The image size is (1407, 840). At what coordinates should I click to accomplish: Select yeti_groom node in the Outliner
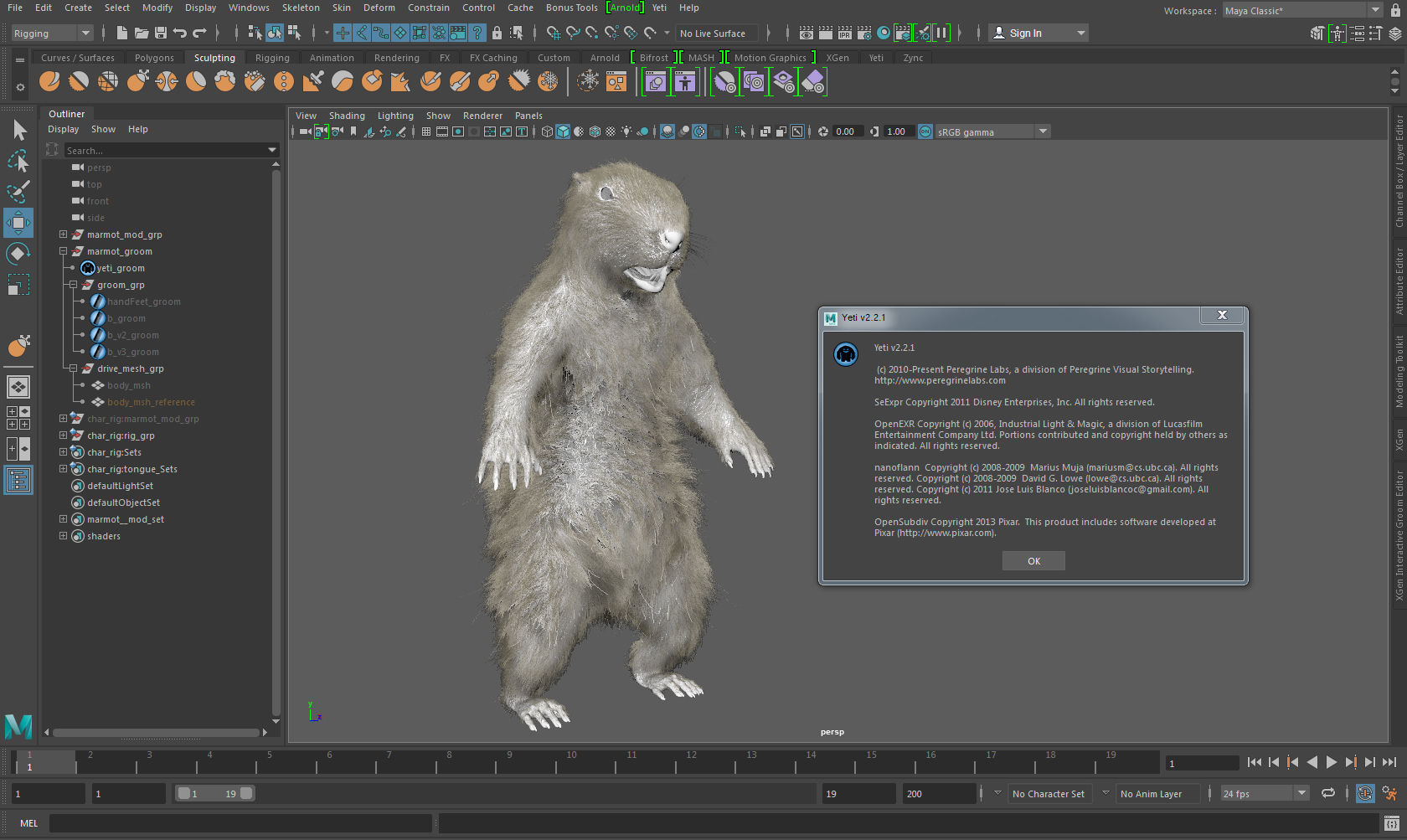[x=121, y=268]
